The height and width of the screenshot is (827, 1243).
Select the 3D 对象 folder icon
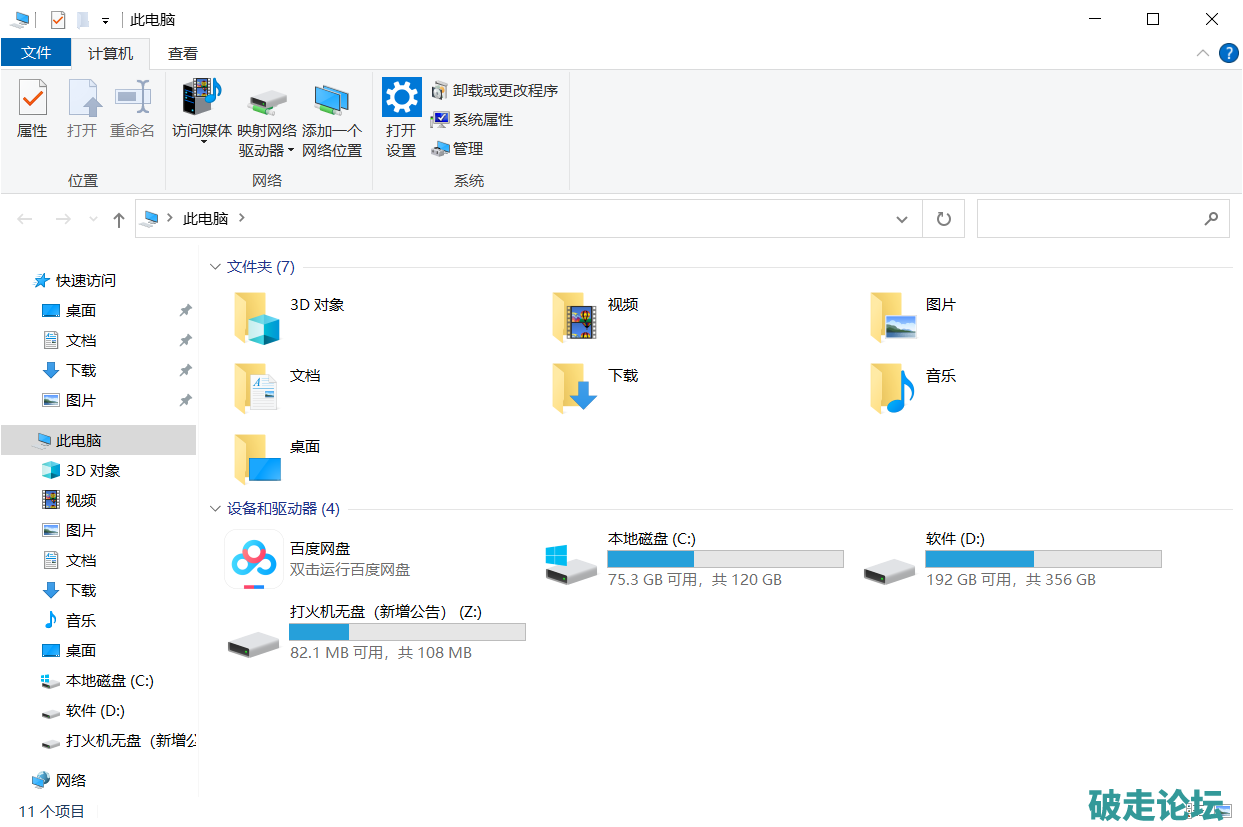point(256,318)
